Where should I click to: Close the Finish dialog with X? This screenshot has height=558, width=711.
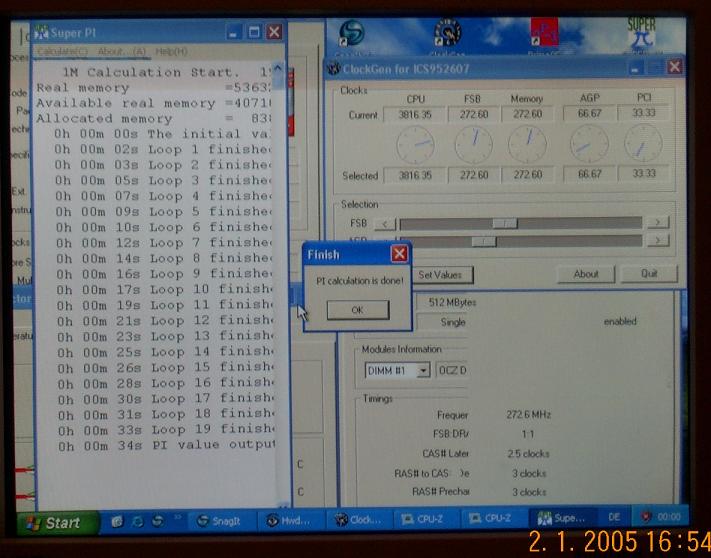pos(399,254)
